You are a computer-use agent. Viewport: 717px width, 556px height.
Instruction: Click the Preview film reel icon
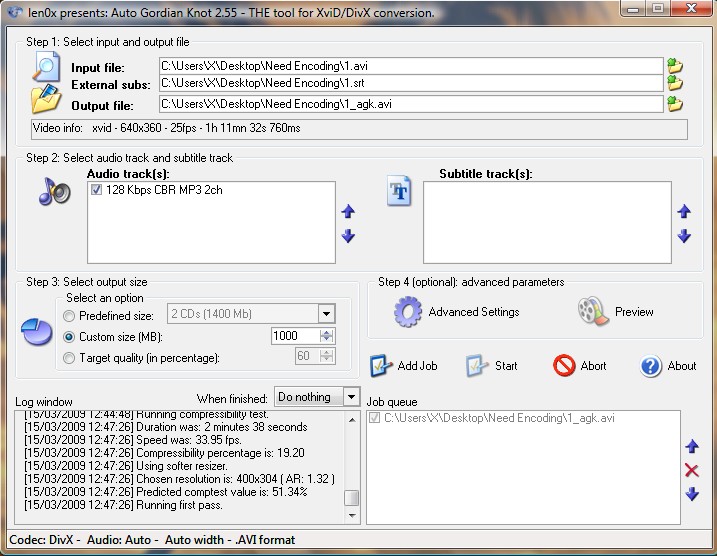click(x=593, y=311)
